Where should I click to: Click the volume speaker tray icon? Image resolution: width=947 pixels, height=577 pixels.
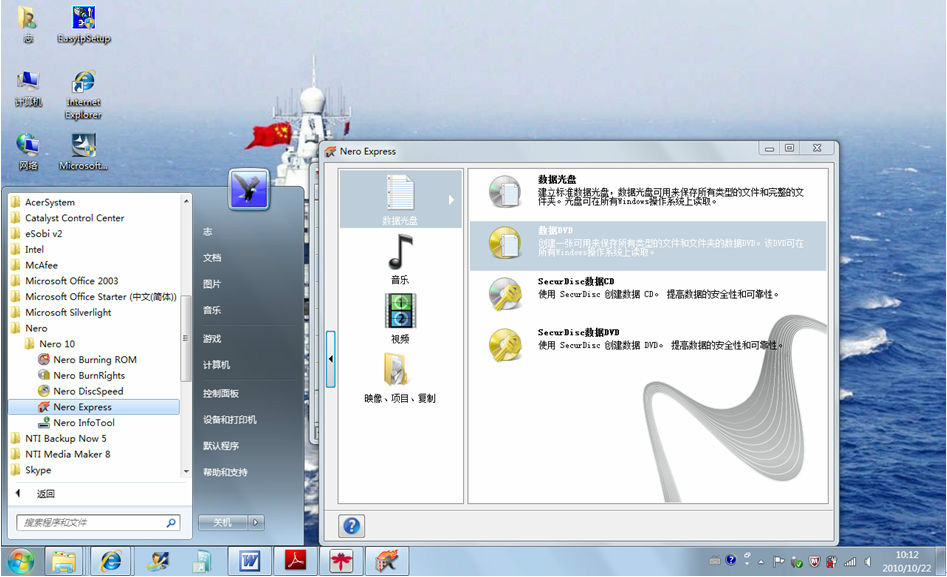click(868, 562)
